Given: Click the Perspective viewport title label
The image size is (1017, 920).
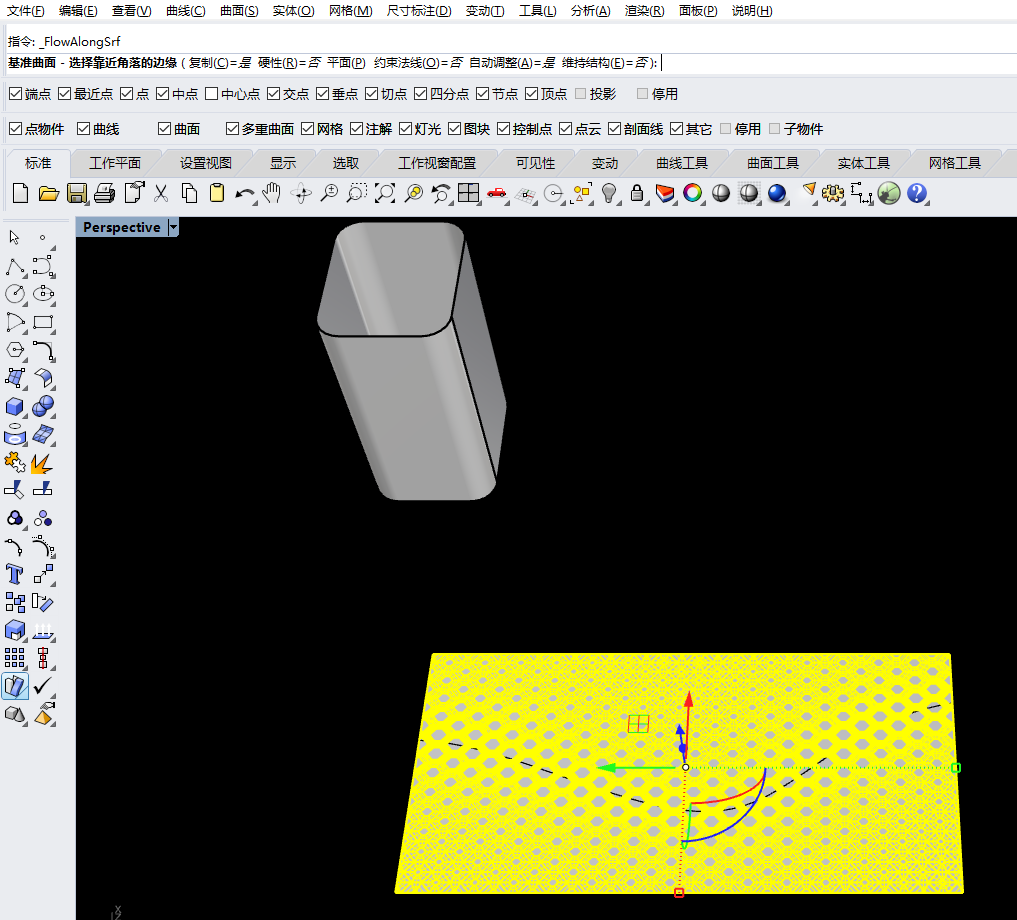Looking at the screenshot, I should pos(122,227).
